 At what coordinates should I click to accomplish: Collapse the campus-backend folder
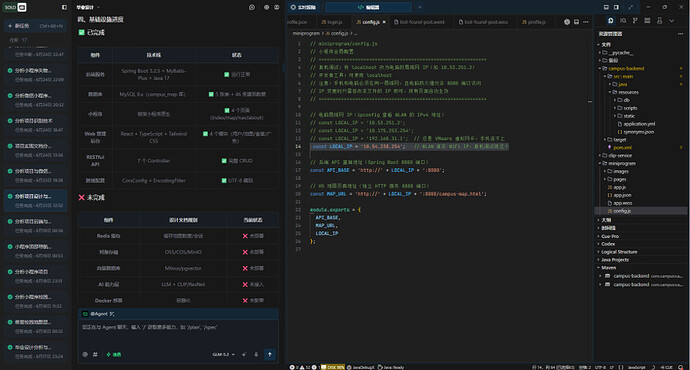(626, 68)
